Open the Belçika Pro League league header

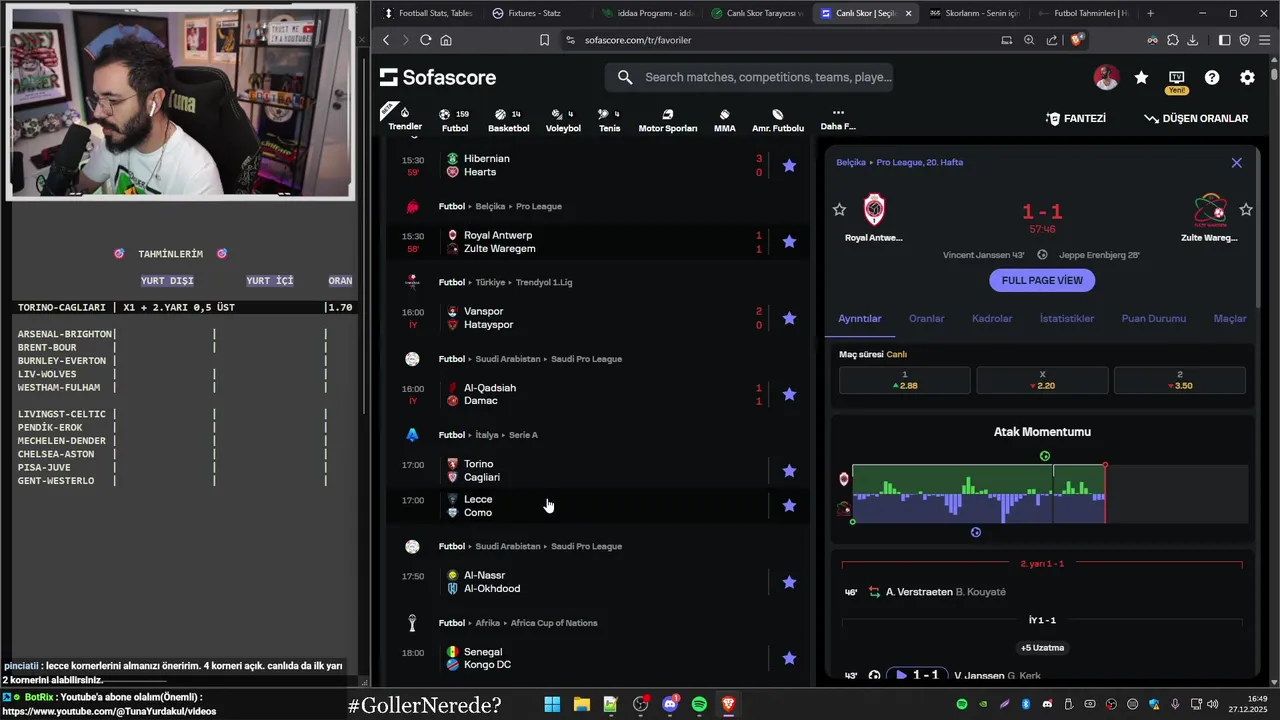[500, 206]
